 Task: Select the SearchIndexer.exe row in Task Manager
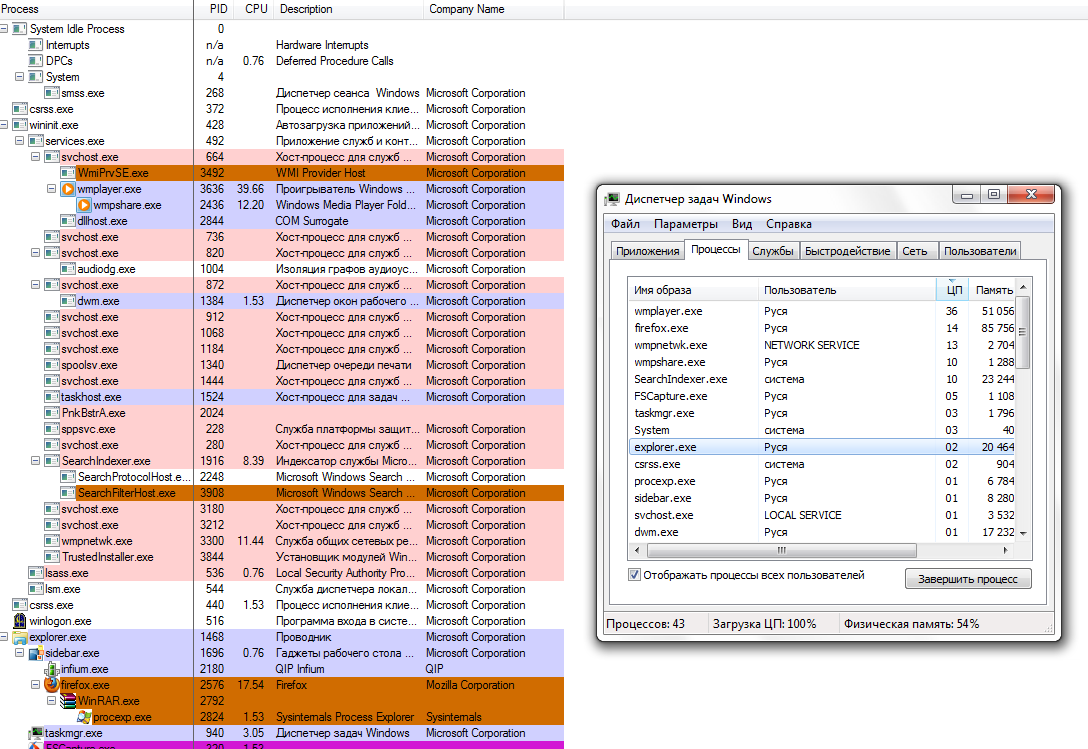(x=822, y=379)
